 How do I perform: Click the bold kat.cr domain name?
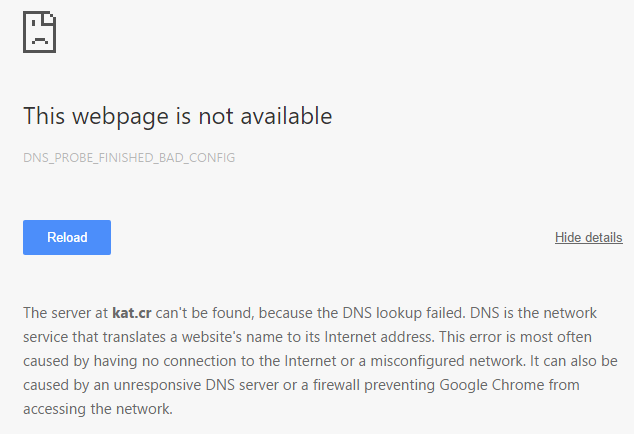click(129, 312)
